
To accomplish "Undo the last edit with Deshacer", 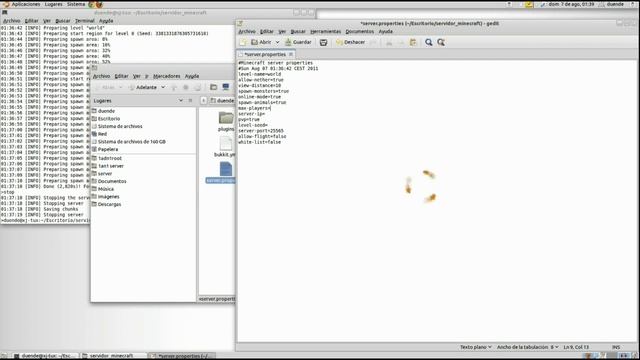I will pyautogui.click(x=351, y=42).
